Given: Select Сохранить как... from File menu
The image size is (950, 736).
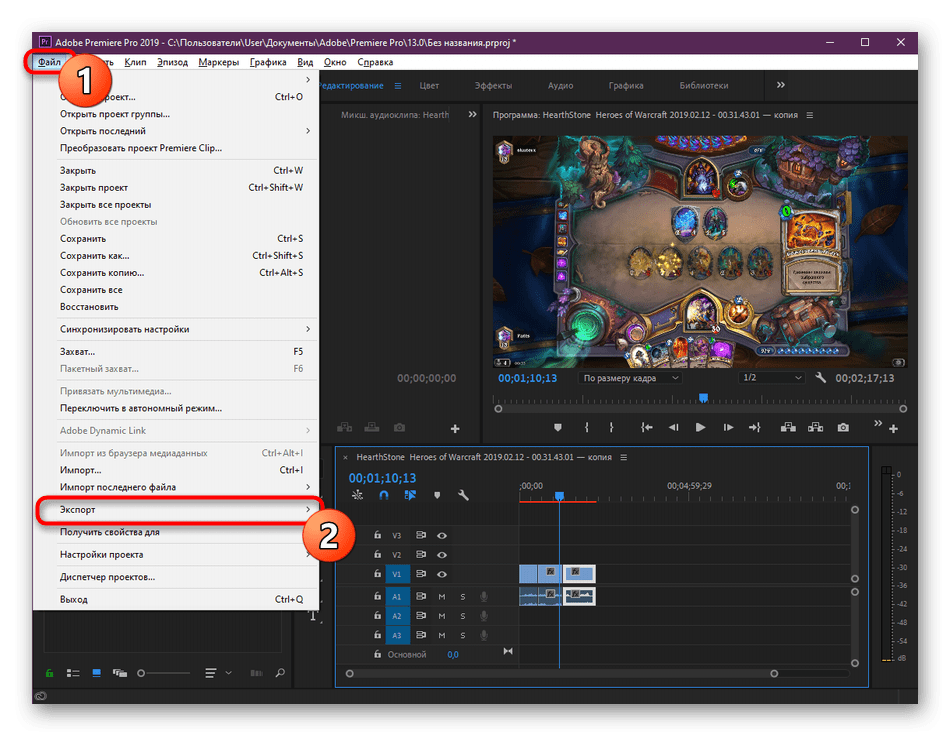Looking at the screenshot, I should click(x=95, y=256).
